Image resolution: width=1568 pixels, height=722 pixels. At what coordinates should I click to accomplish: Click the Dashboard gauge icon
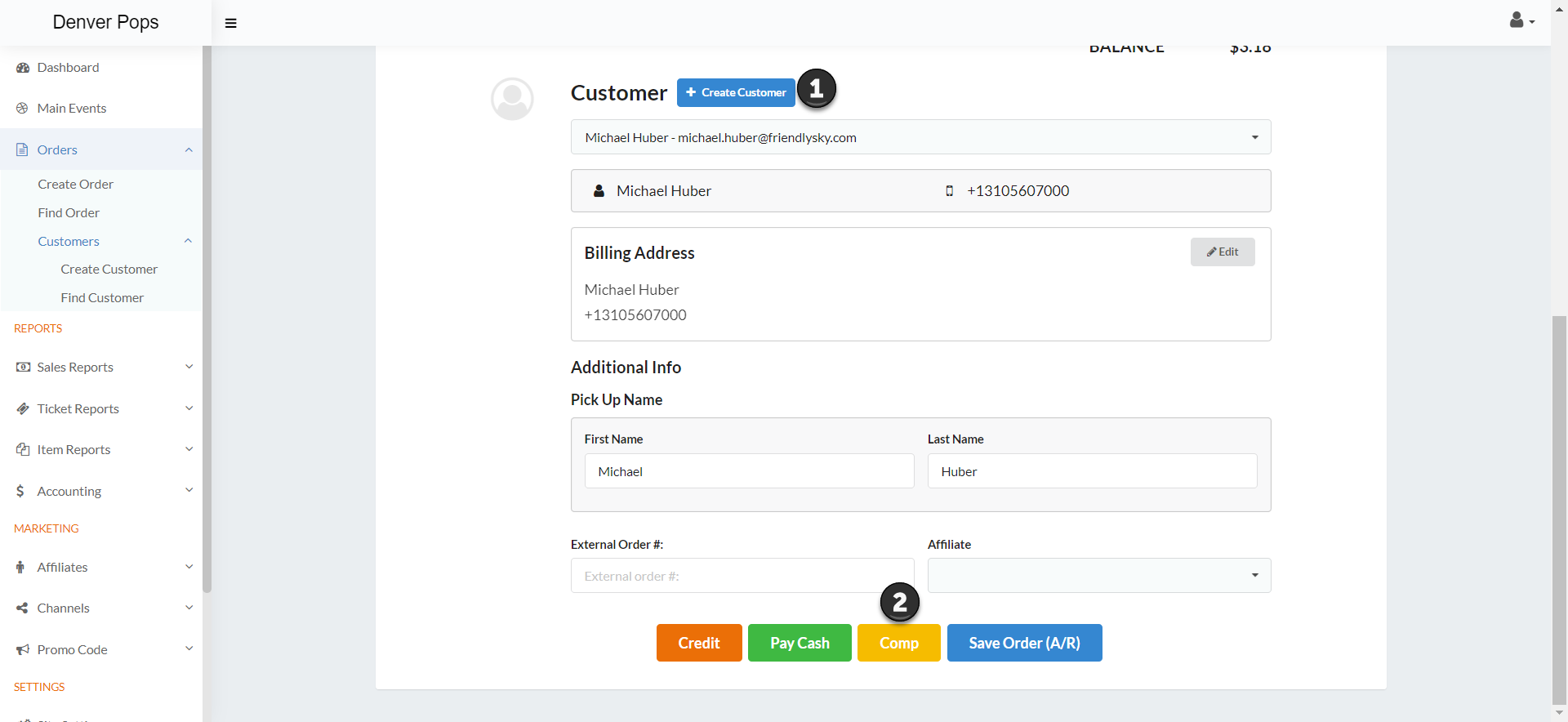click(x=23, y=68)
